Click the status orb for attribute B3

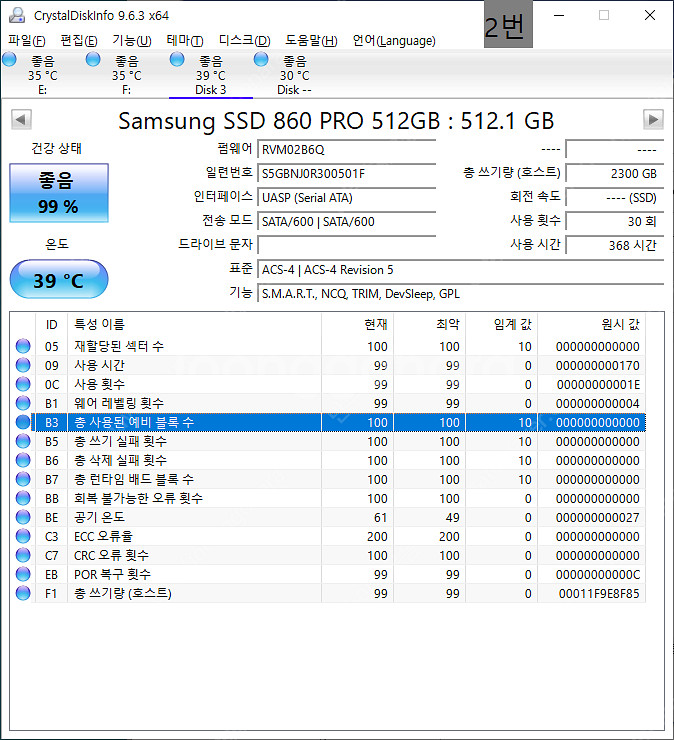pyautogui.click(x=23, y=422)
